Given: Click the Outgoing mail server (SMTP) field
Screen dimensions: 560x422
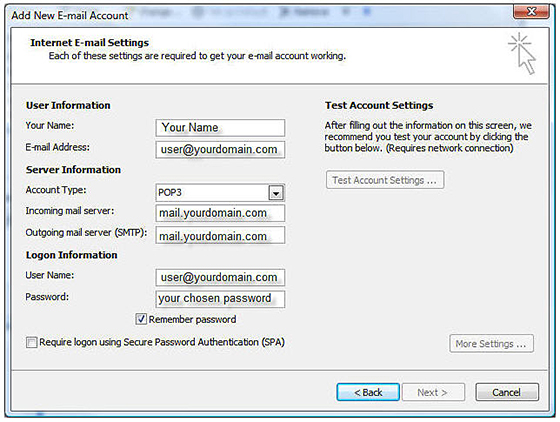Looking at the screenshot, I should (x=220, y=235).
